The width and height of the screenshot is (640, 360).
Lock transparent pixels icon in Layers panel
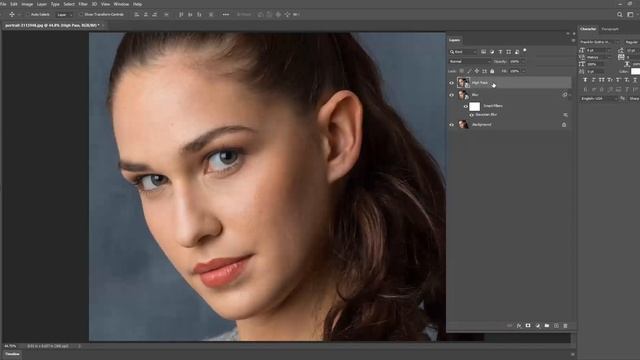tap(462, 71)
